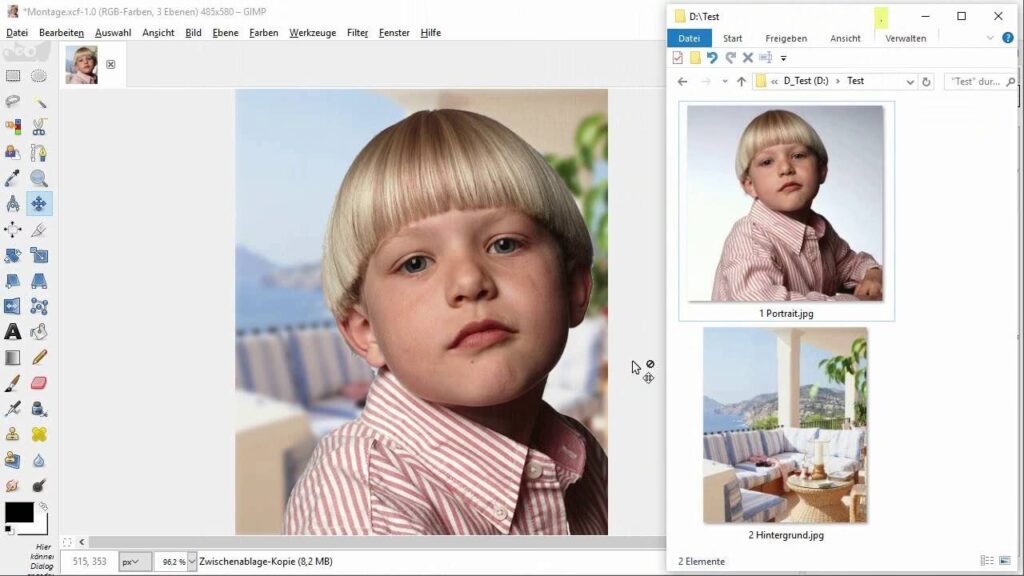Click the Explorer undo icon
The height and width of the screenshot is (576, 1024).
pos(712,58)
